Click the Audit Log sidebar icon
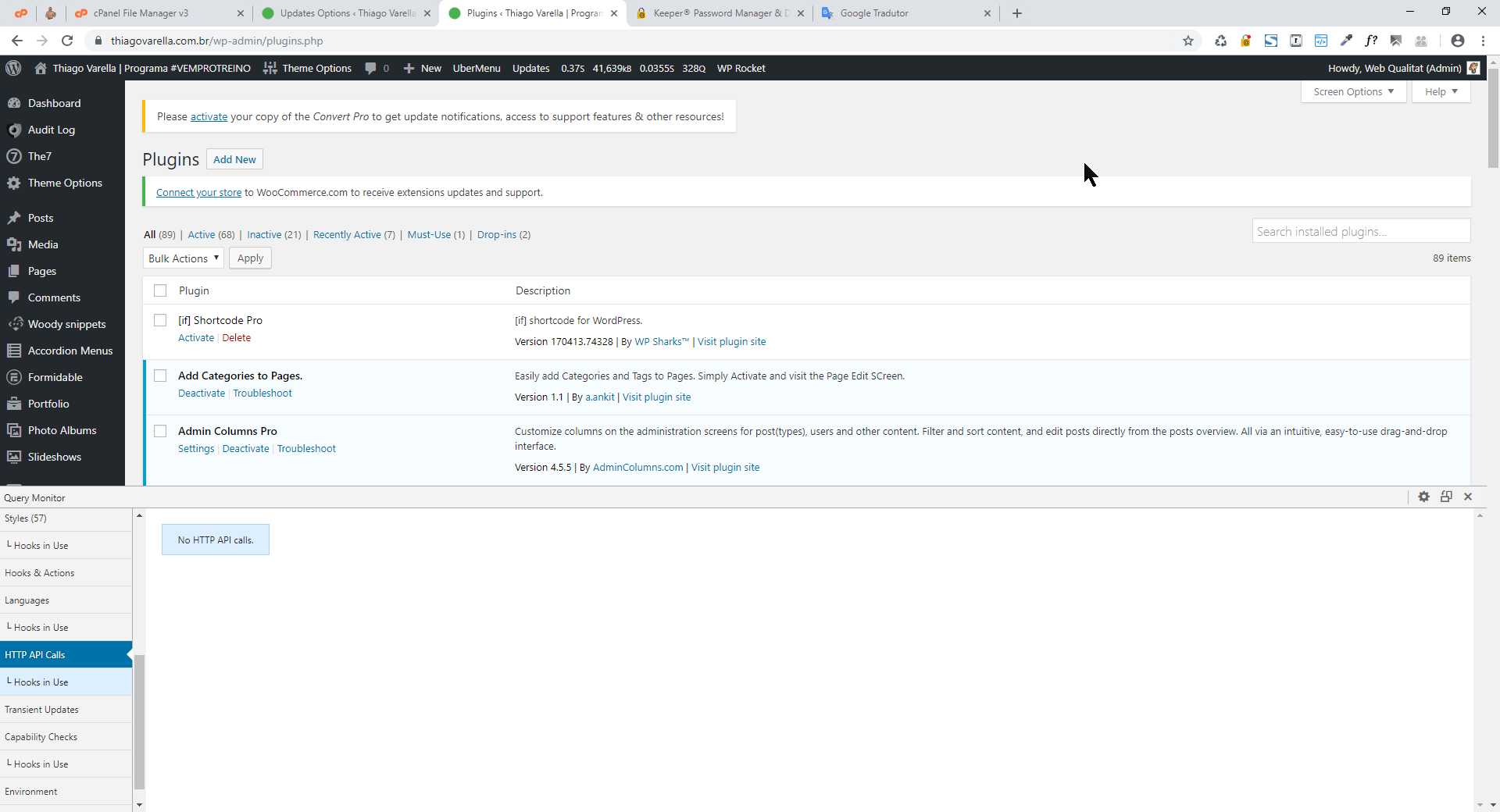This screenshot has height=812, width=1500. [14, 130]
